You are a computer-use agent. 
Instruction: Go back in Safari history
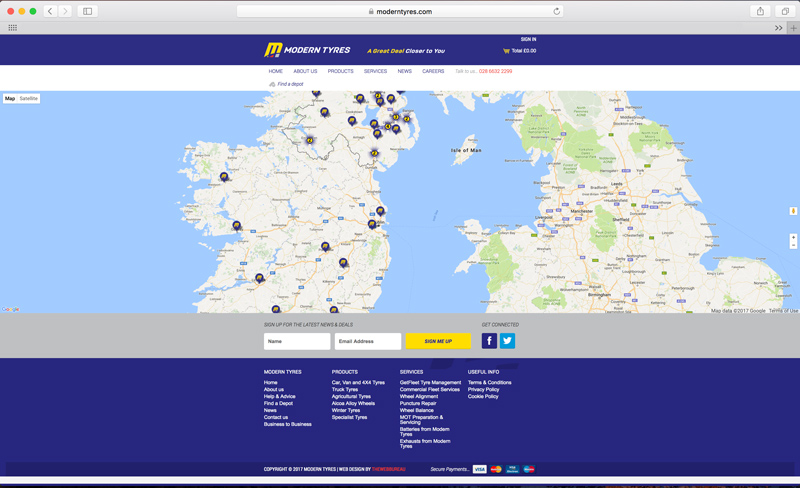point(50,11)
